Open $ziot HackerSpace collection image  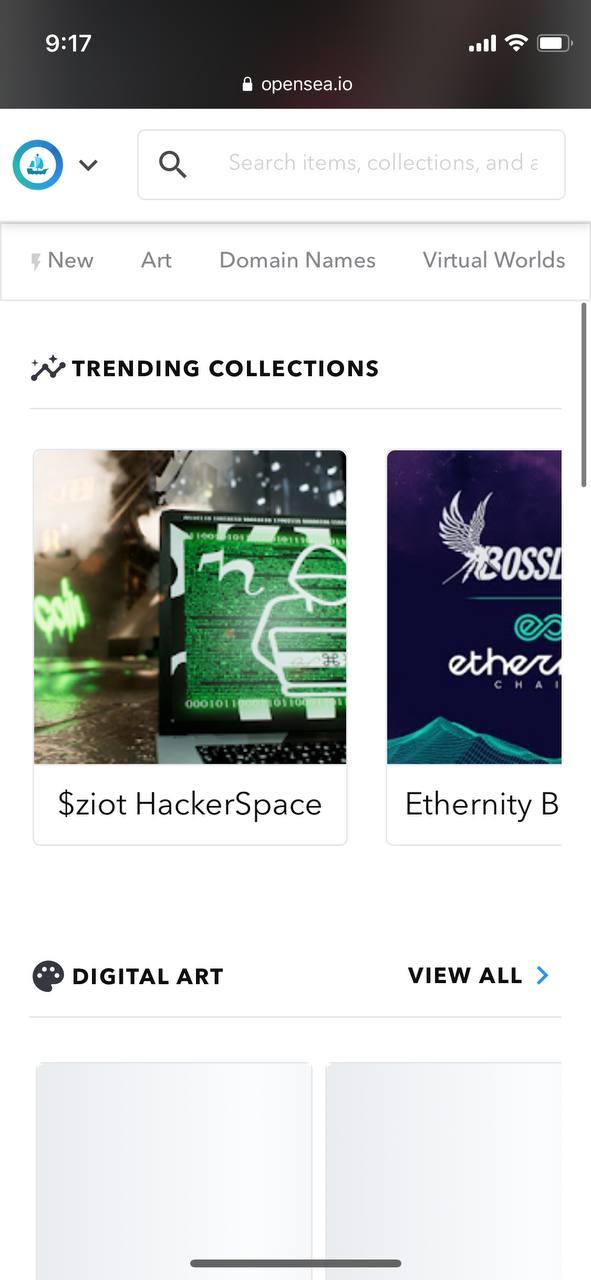click(190, 607)
